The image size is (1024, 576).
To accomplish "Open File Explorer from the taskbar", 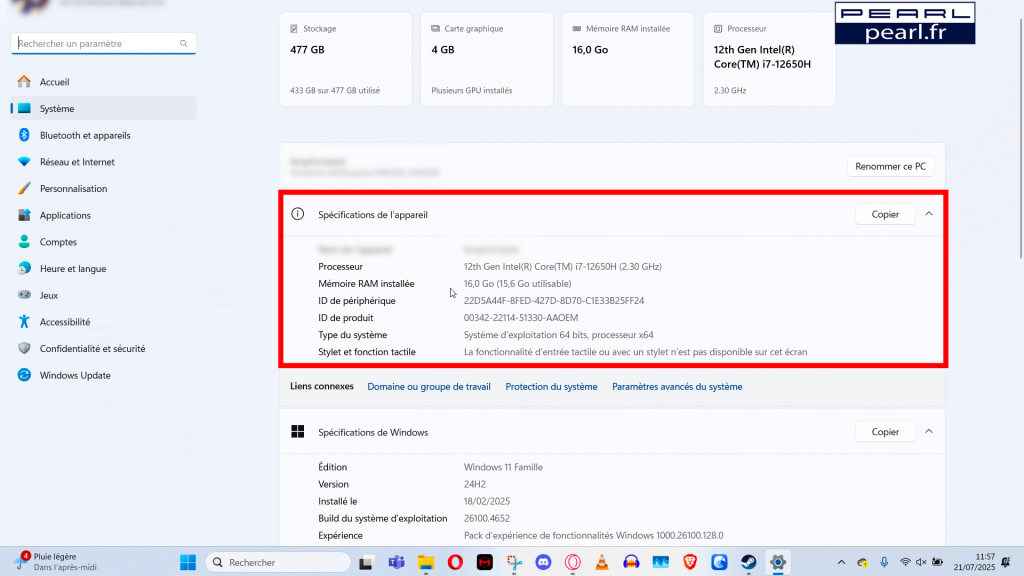I will pos(426,562).
